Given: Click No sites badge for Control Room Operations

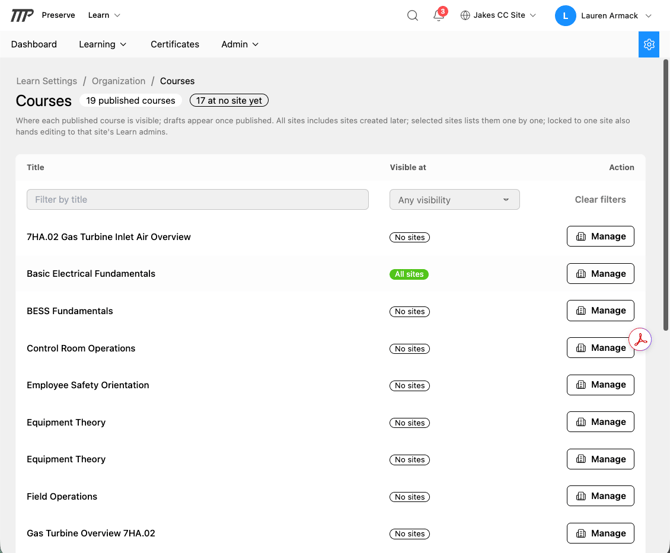Looking at the screenshot, I should click(x=409, y=349).
